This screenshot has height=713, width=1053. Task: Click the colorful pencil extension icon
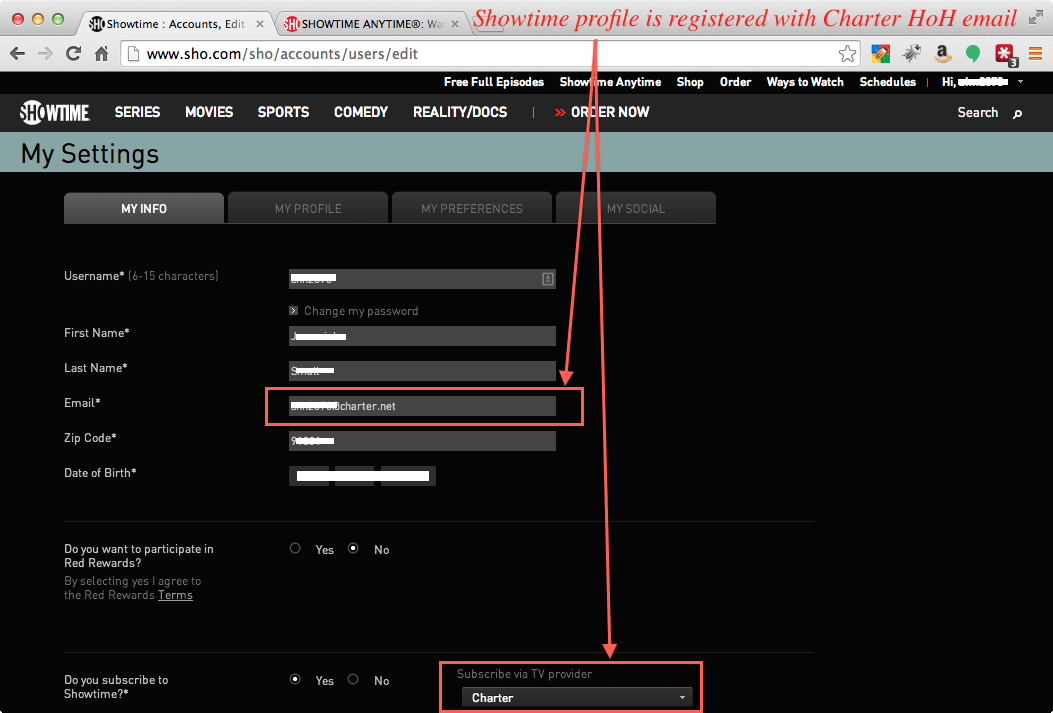click(880, 54)
